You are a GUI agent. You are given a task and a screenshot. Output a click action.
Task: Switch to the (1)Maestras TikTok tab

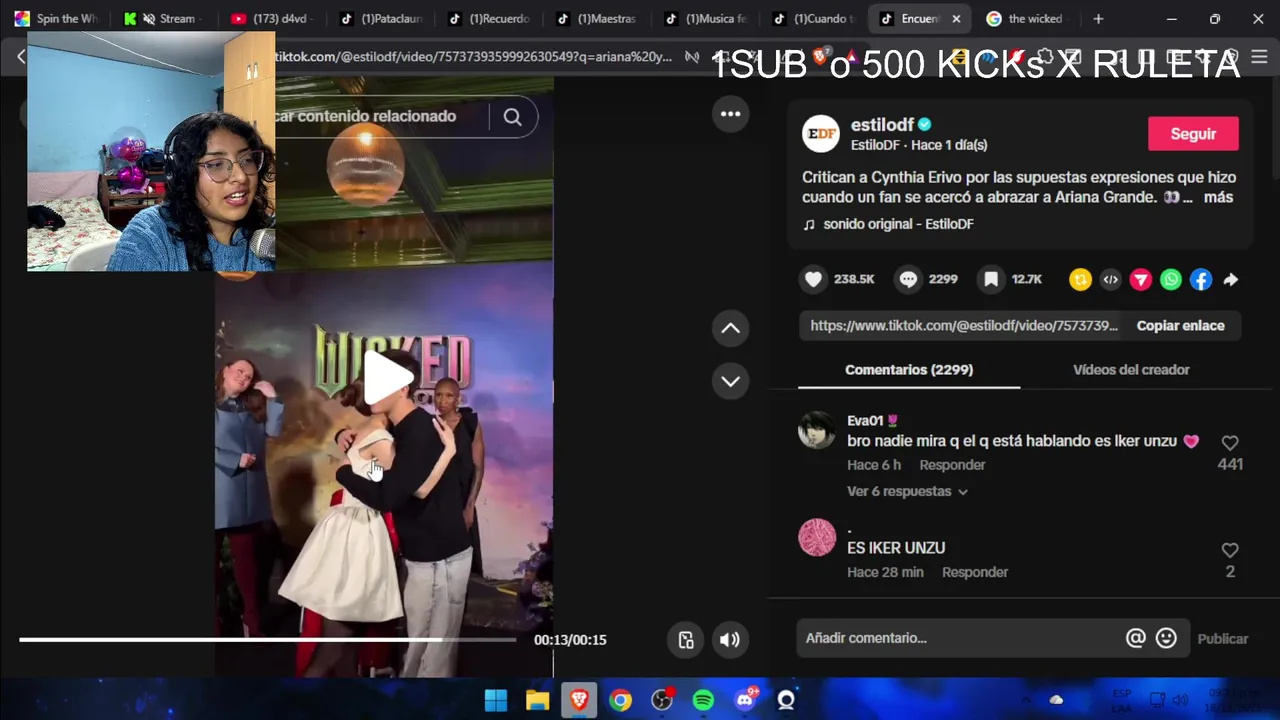[597, 18]
